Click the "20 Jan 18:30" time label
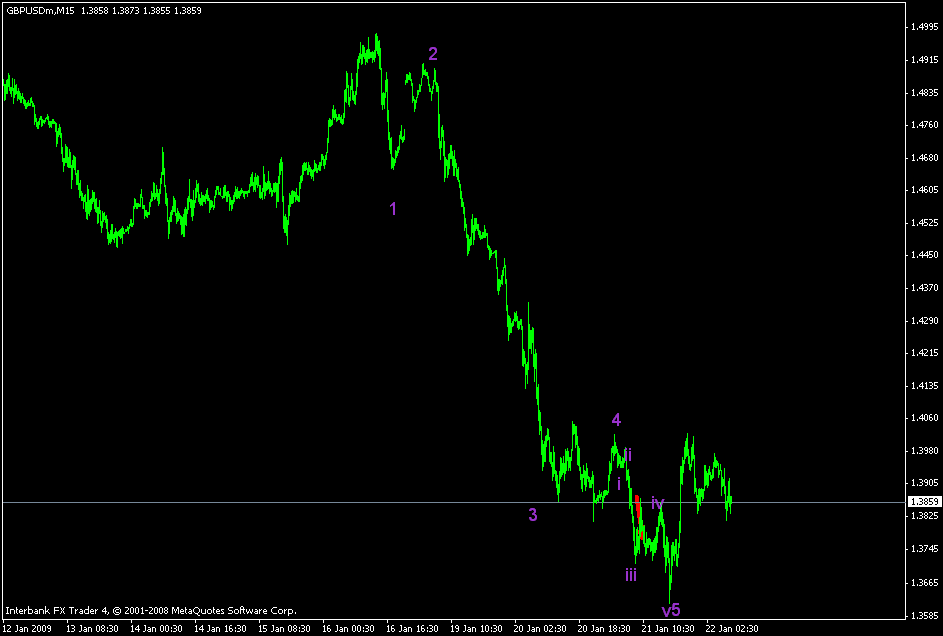The width and height of the screenshot is (943, 636). 604,629
